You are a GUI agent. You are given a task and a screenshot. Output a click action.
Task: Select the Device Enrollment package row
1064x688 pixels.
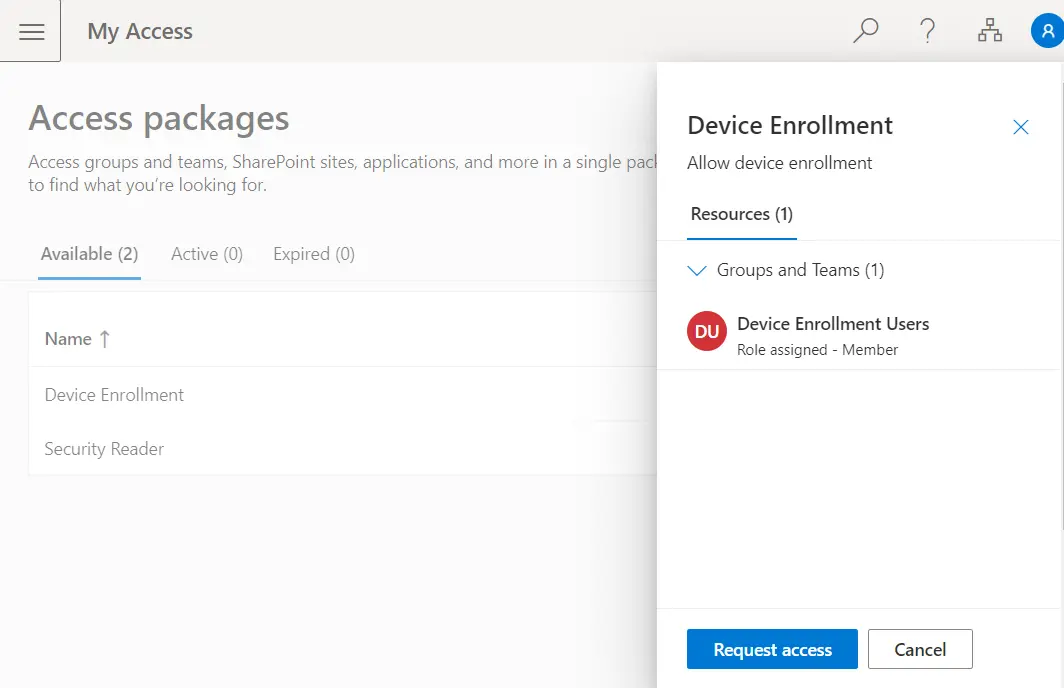[x=114, y=395]
